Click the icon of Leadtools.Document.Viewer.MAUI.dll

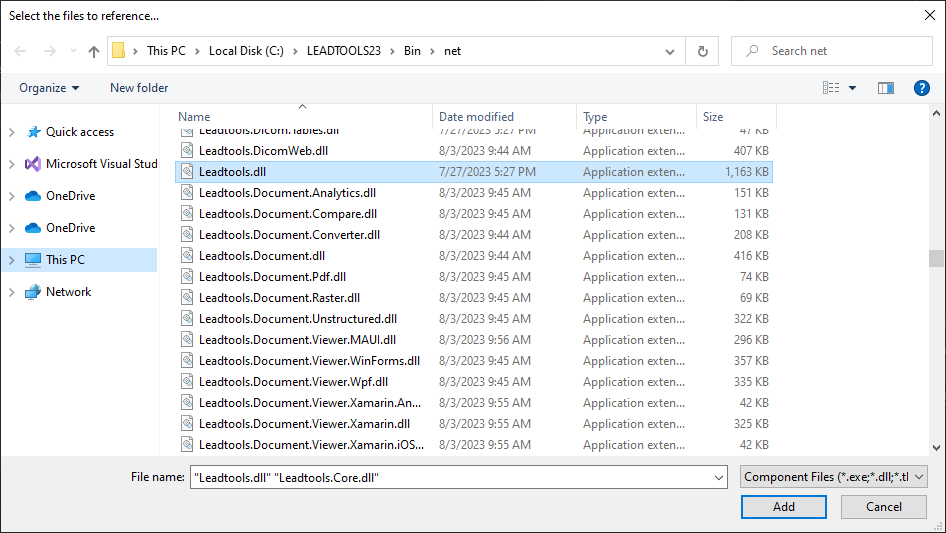(188, 340)
